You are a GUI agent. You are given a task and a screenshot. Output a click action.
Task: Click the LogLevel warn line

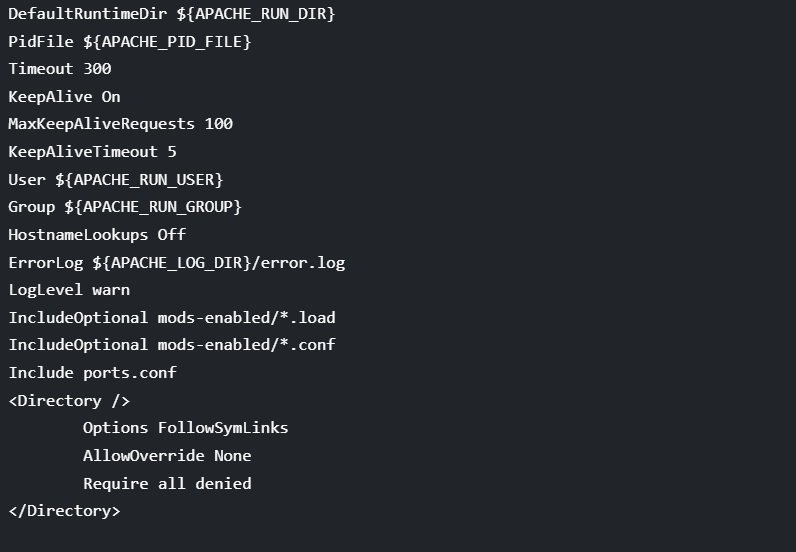pos(69,290)
